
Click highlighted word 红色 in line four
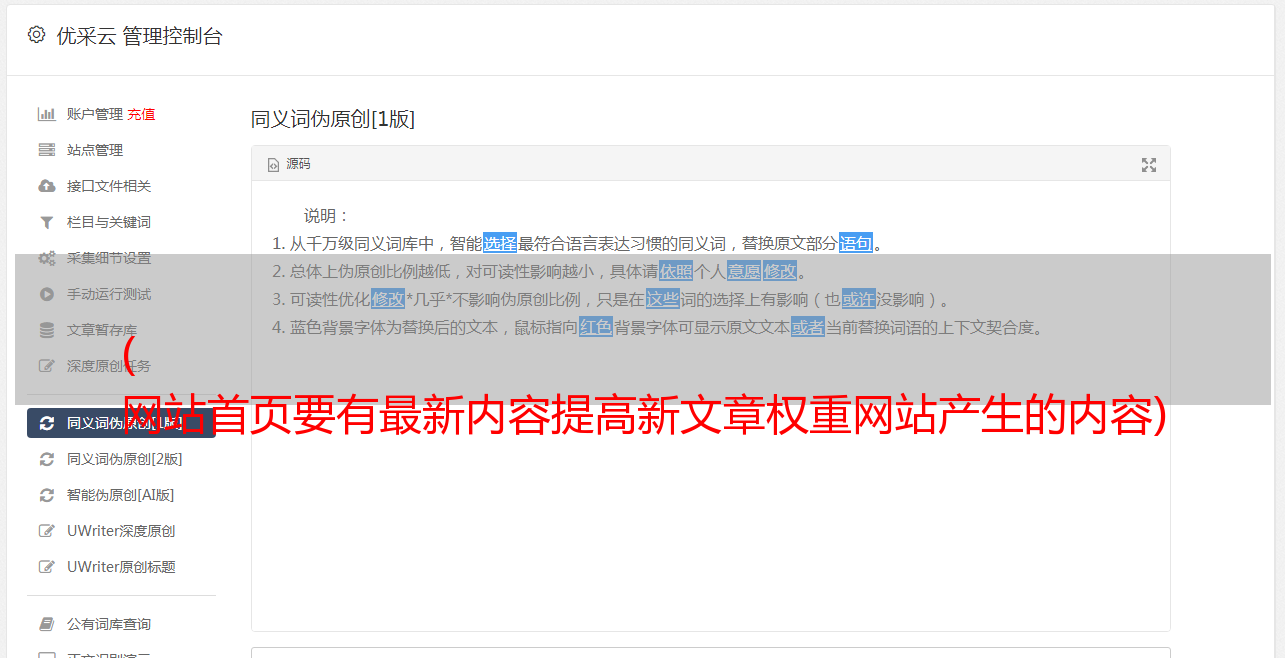click(596, 327)
